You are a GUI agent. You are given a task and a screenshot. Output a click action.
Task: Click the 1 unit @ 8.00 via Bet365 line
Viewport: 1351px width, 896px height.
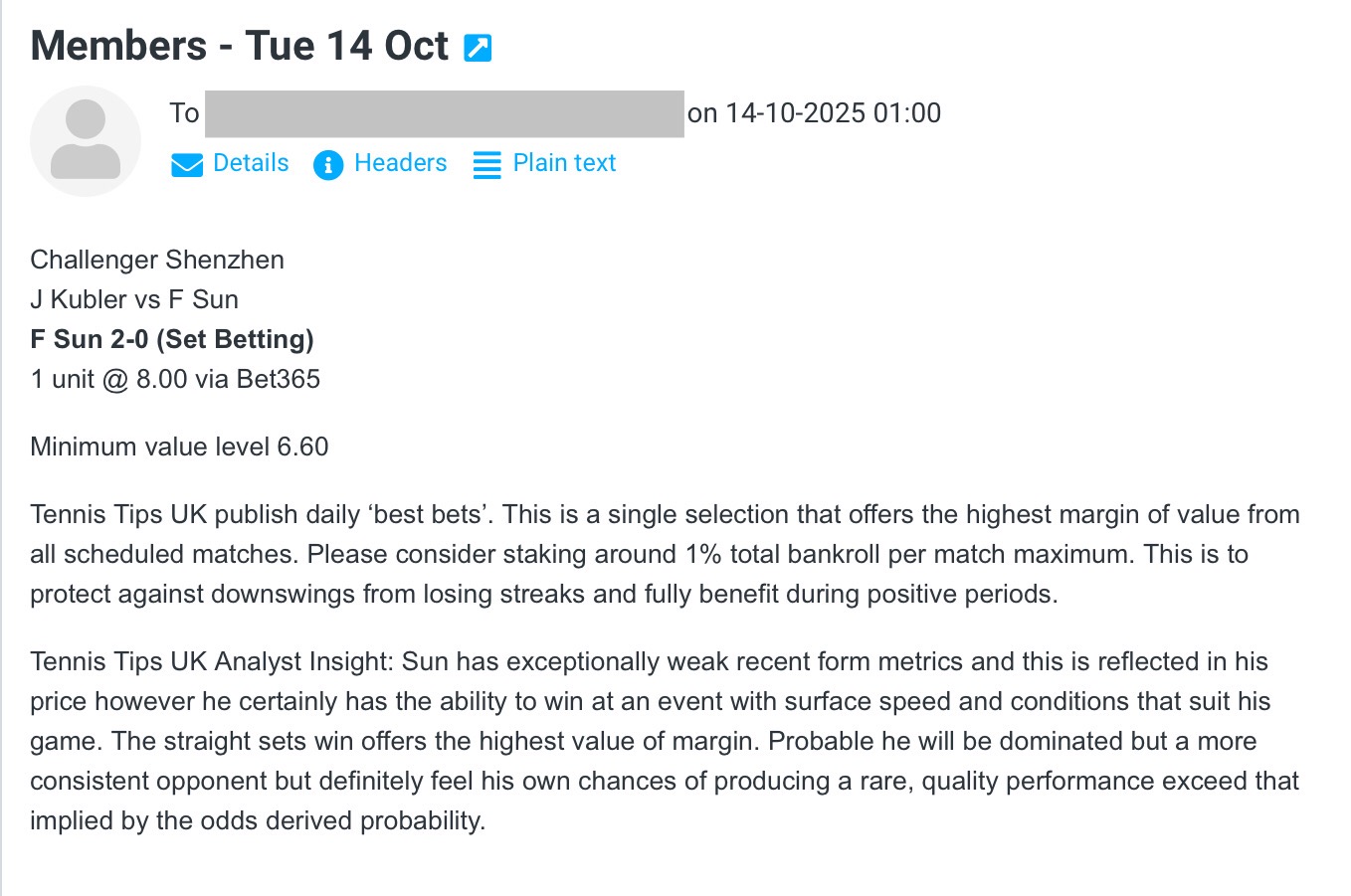tap(175, 379)
